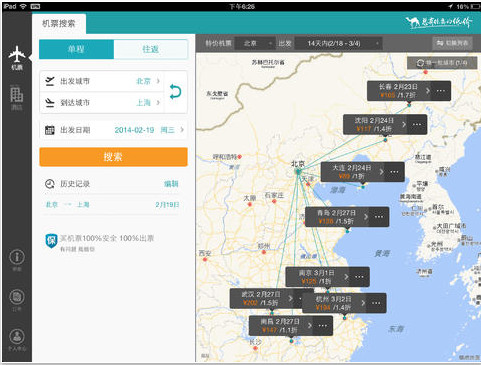
Task: Expand the 南昌 deal card chevron
Action: pos(310,325)
